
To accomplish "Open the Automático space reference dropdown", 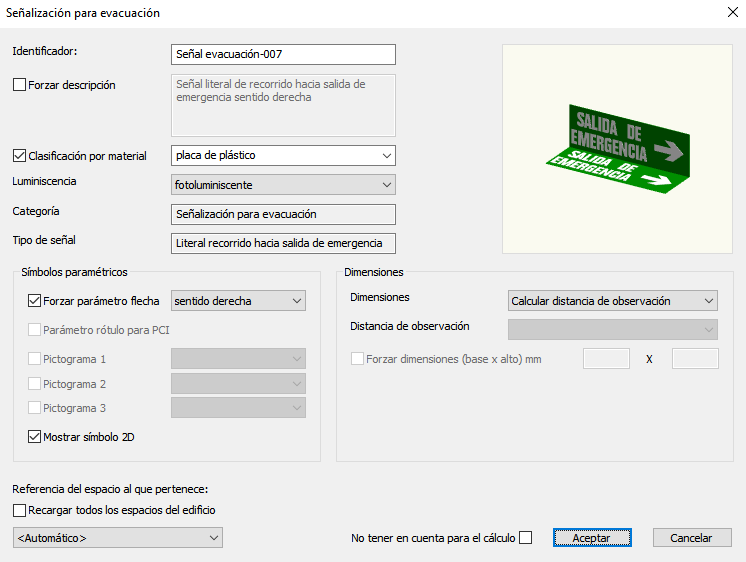I will coord(118,539).
